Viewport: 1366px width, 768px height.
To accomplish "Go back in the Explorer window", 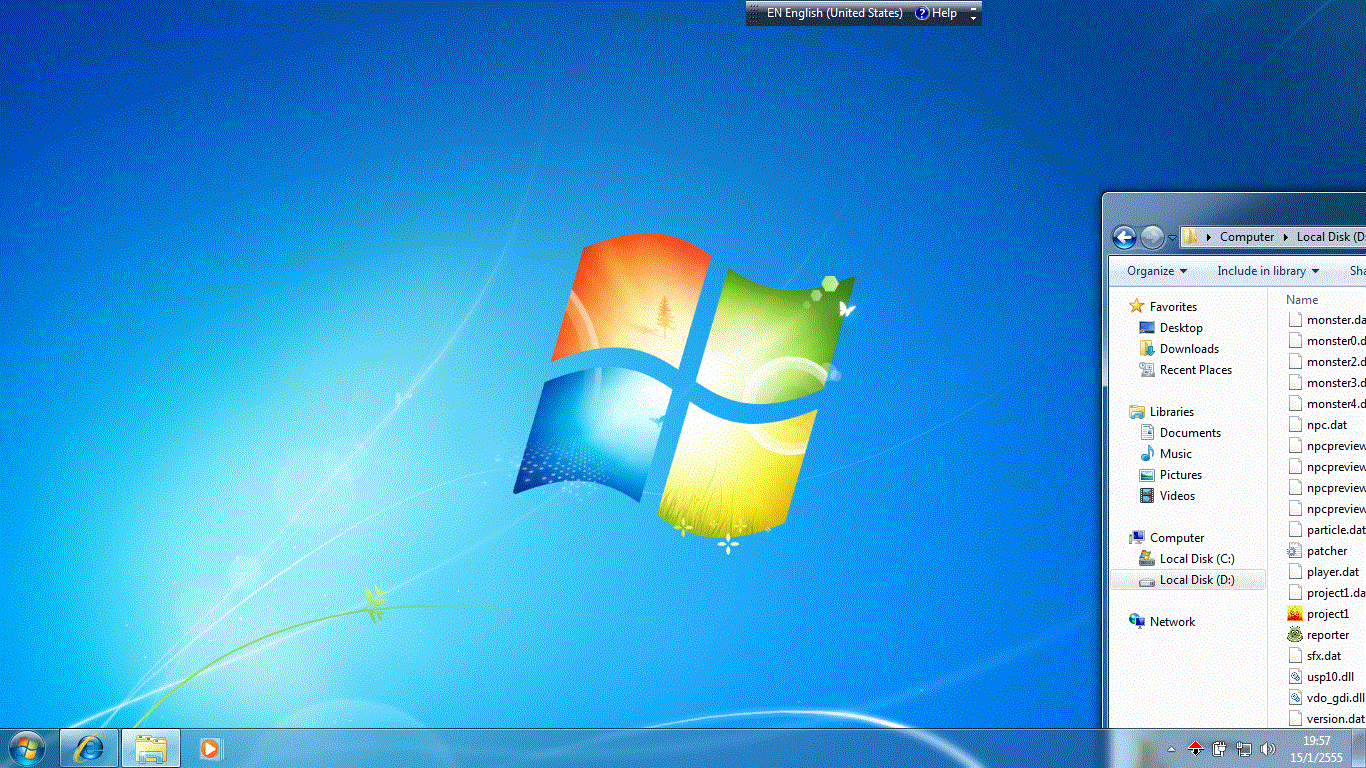I will click(x=1124, y=237).
